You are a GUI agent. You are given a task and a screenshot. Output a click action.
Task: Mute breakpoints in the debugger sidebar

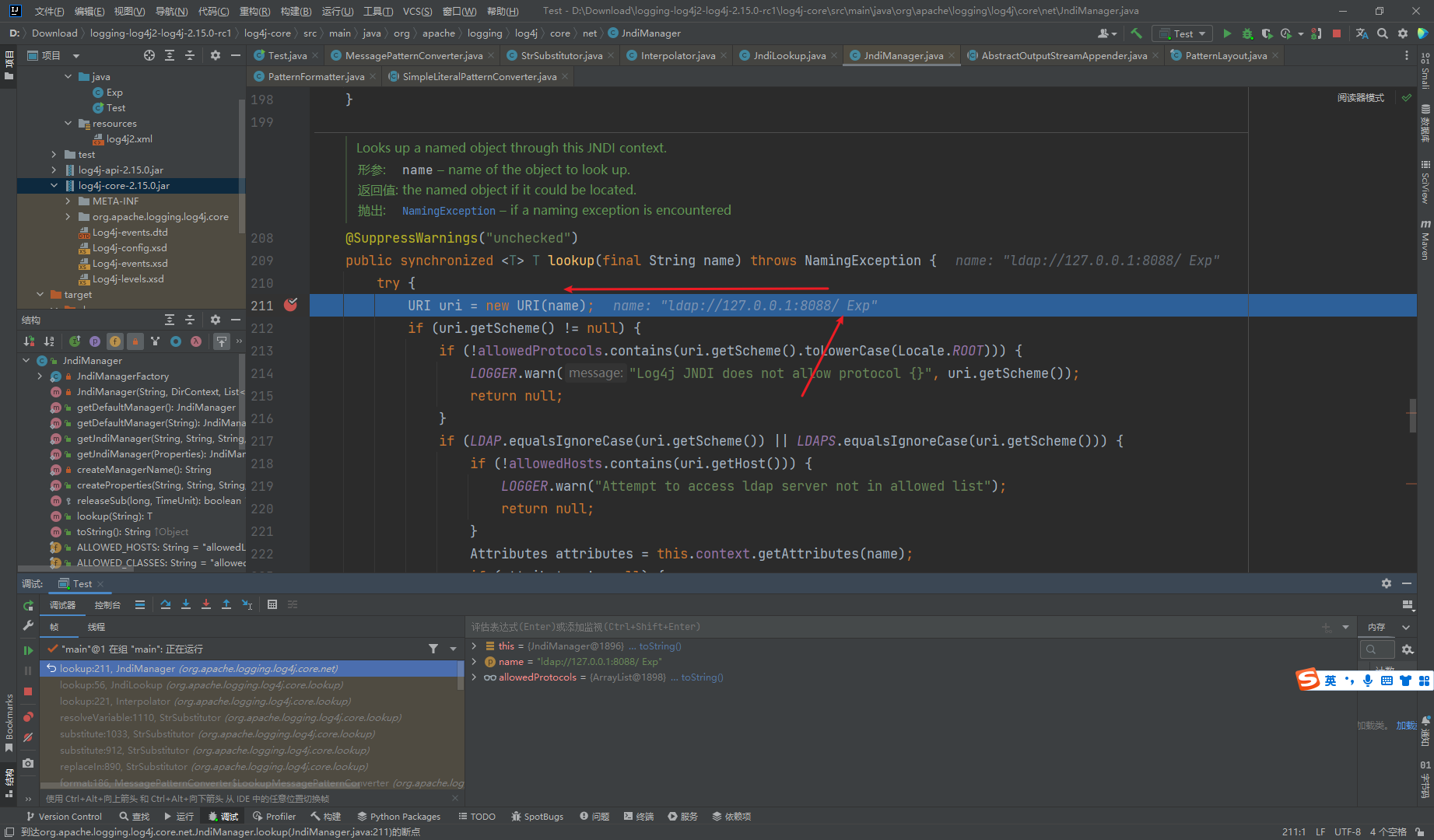(28, 737)
